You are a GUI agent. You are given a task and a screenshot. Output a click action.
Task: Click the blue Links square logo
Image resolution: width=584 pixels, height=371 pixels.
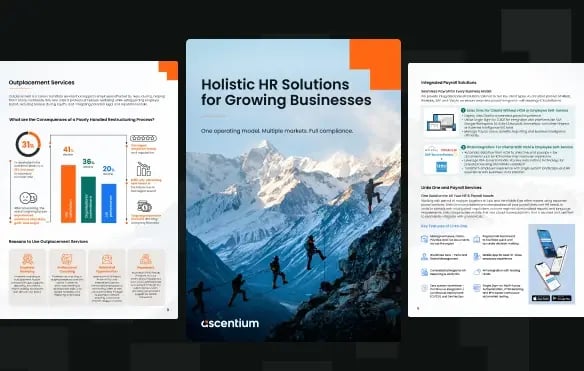click(441, 167)
